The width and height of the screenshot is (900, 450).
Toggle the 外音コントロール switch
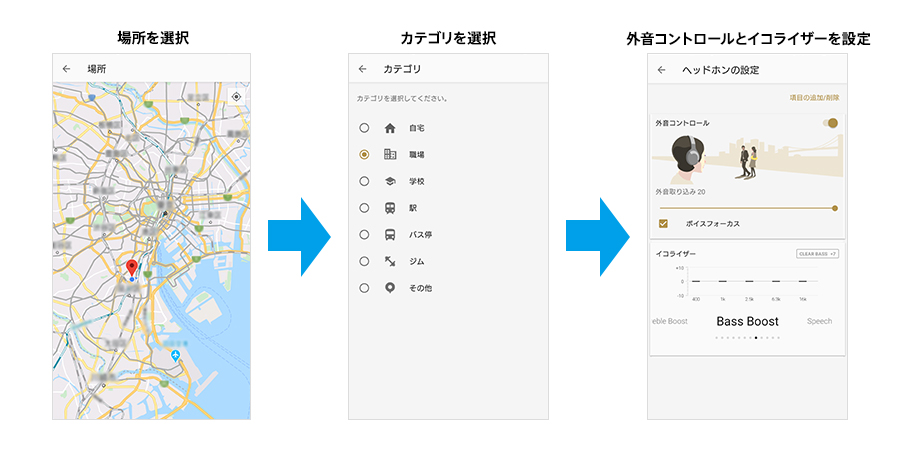[x=829, y=123]
